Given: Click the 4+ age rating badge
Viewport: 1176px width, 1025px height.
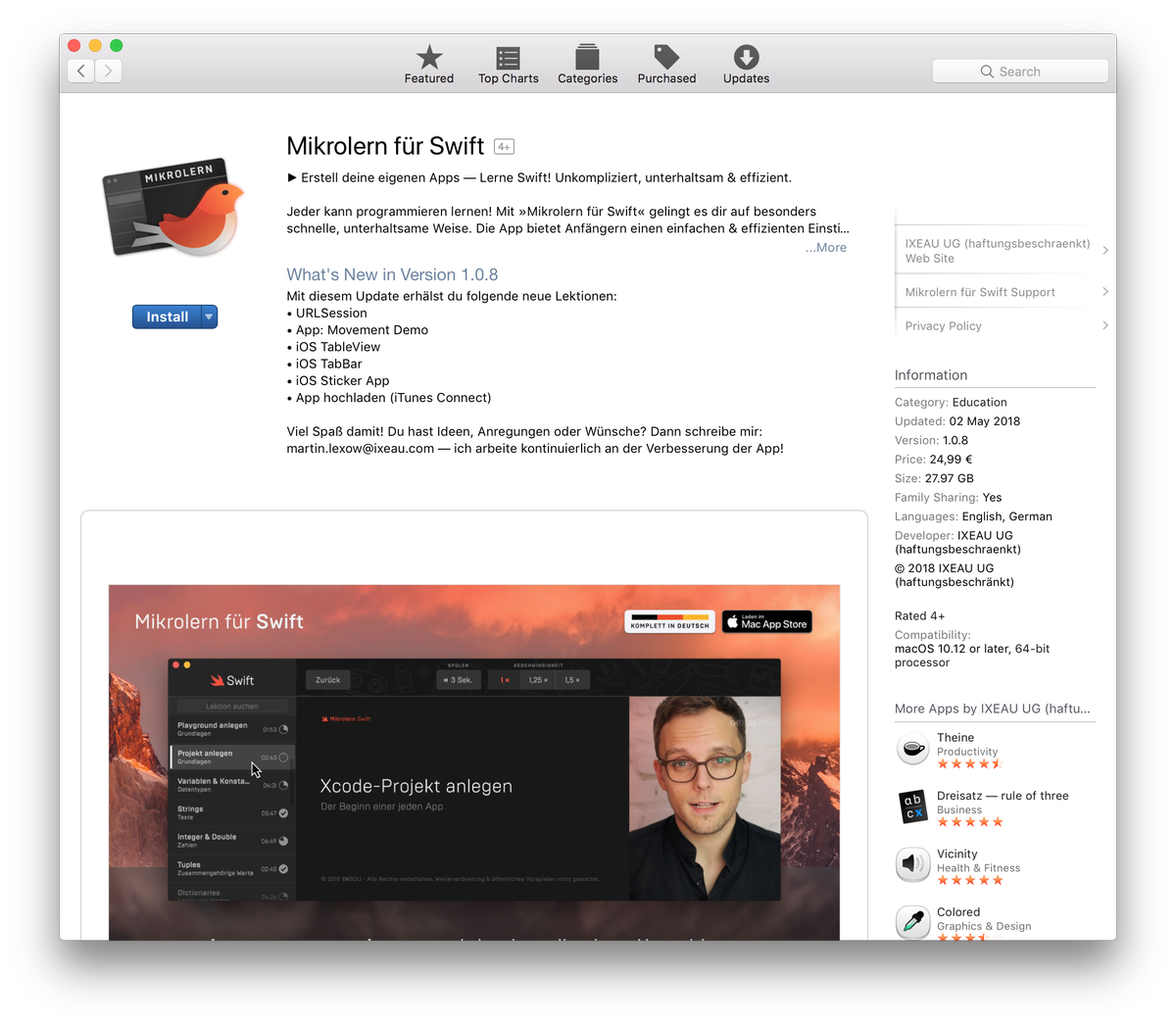Looking at the screenshot, I should click(x=504, y=147).
